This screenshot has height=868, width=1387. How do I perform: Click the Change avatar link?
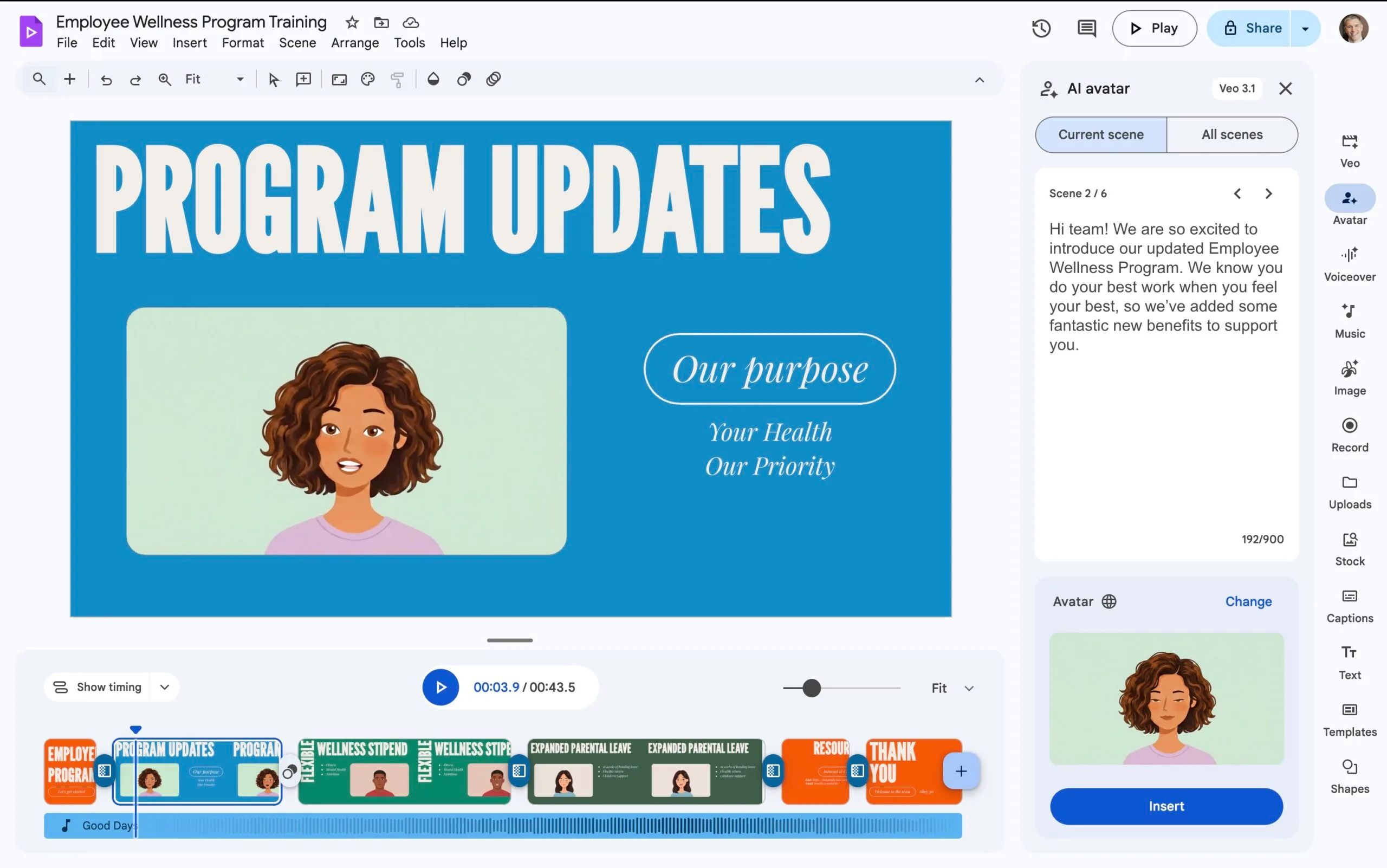tap(1248, 601)
